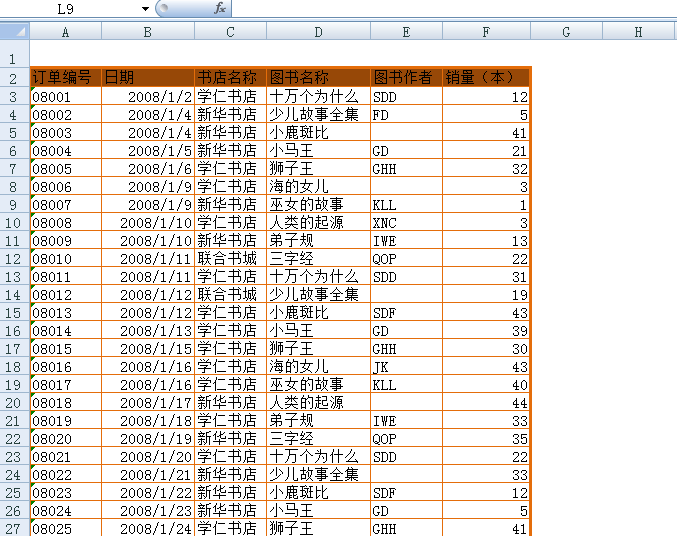Select author cell QOP in row 22
Viewport: 677px width, 536px height.
pyautogui.click(x=406, y=438)
